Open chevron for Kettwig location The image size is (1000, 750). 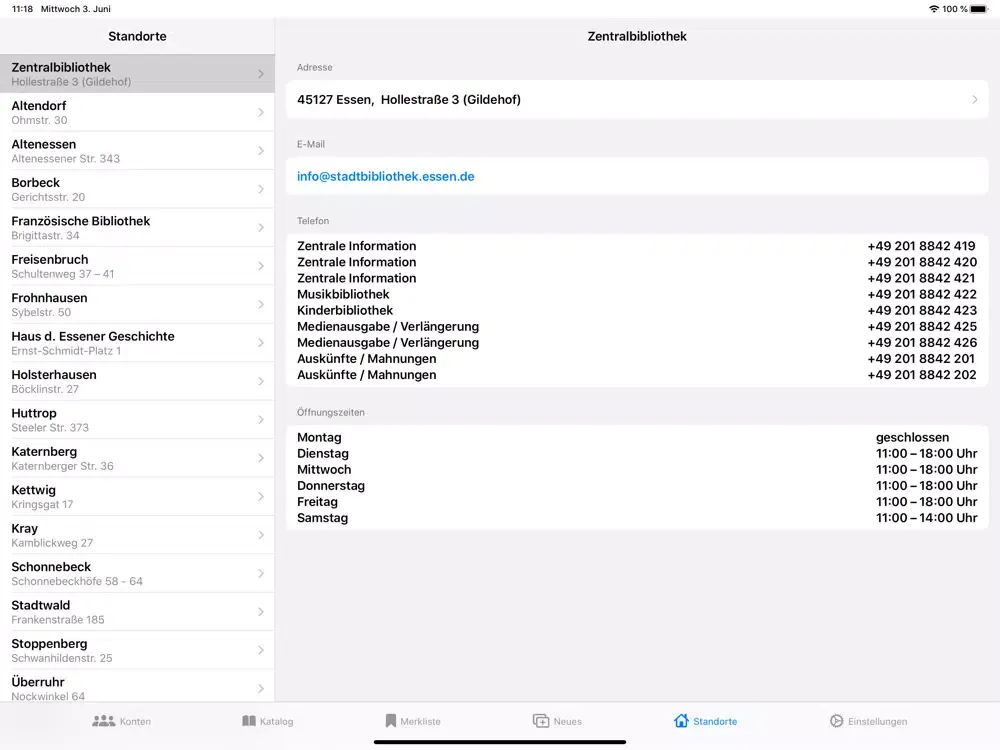point(261,496)
